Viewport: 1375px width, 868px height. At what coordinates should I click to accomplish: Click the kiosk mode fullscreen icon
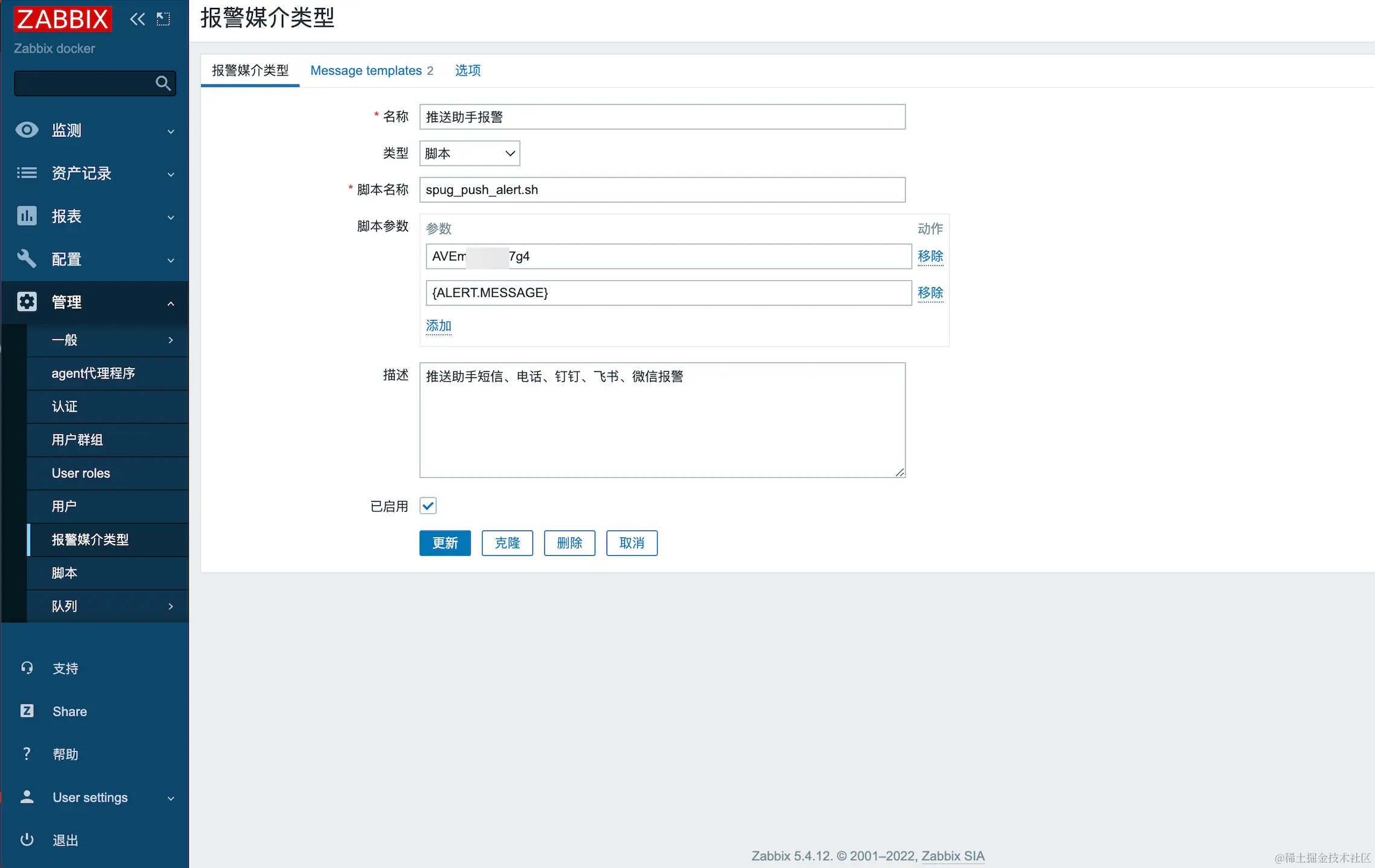(x=163, y=19)
